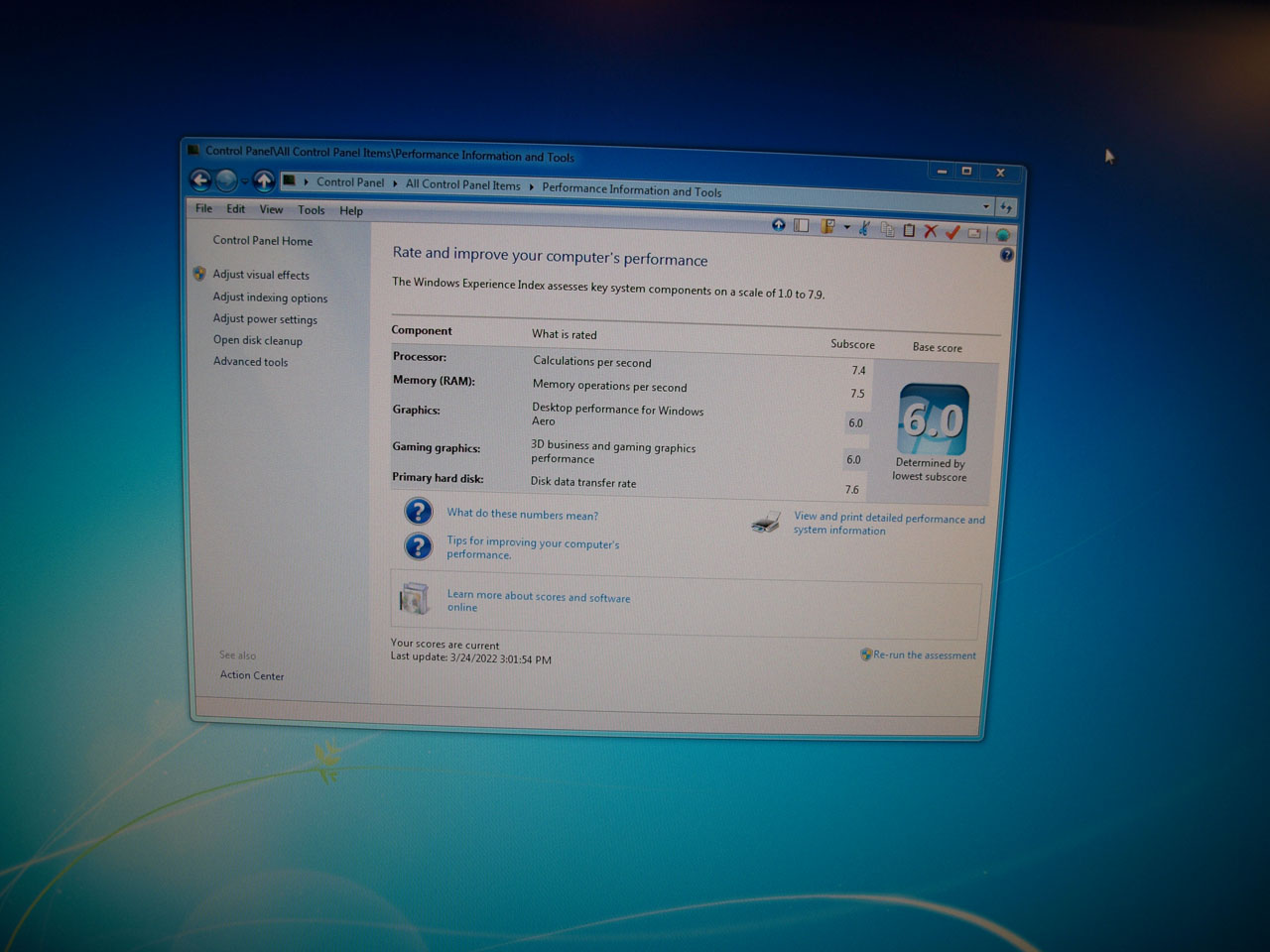Click the shield icon beside Adjust visual effects
The image size is (1270, 952).
tap(199, 274)
